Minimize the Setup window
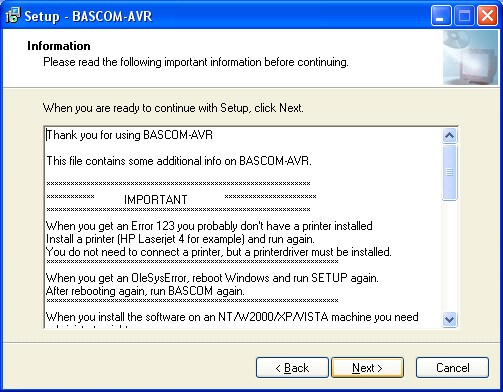Viewport: 503px width, 392px height. (x=441, y=16)
